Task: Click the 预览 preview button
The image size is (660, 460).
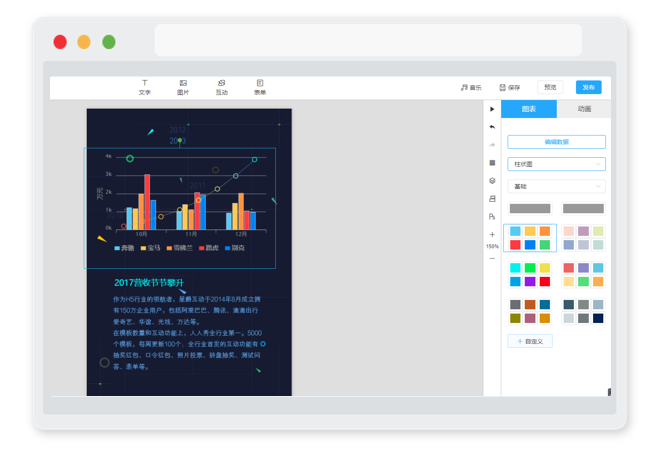Action: click(x=550, y=87)
